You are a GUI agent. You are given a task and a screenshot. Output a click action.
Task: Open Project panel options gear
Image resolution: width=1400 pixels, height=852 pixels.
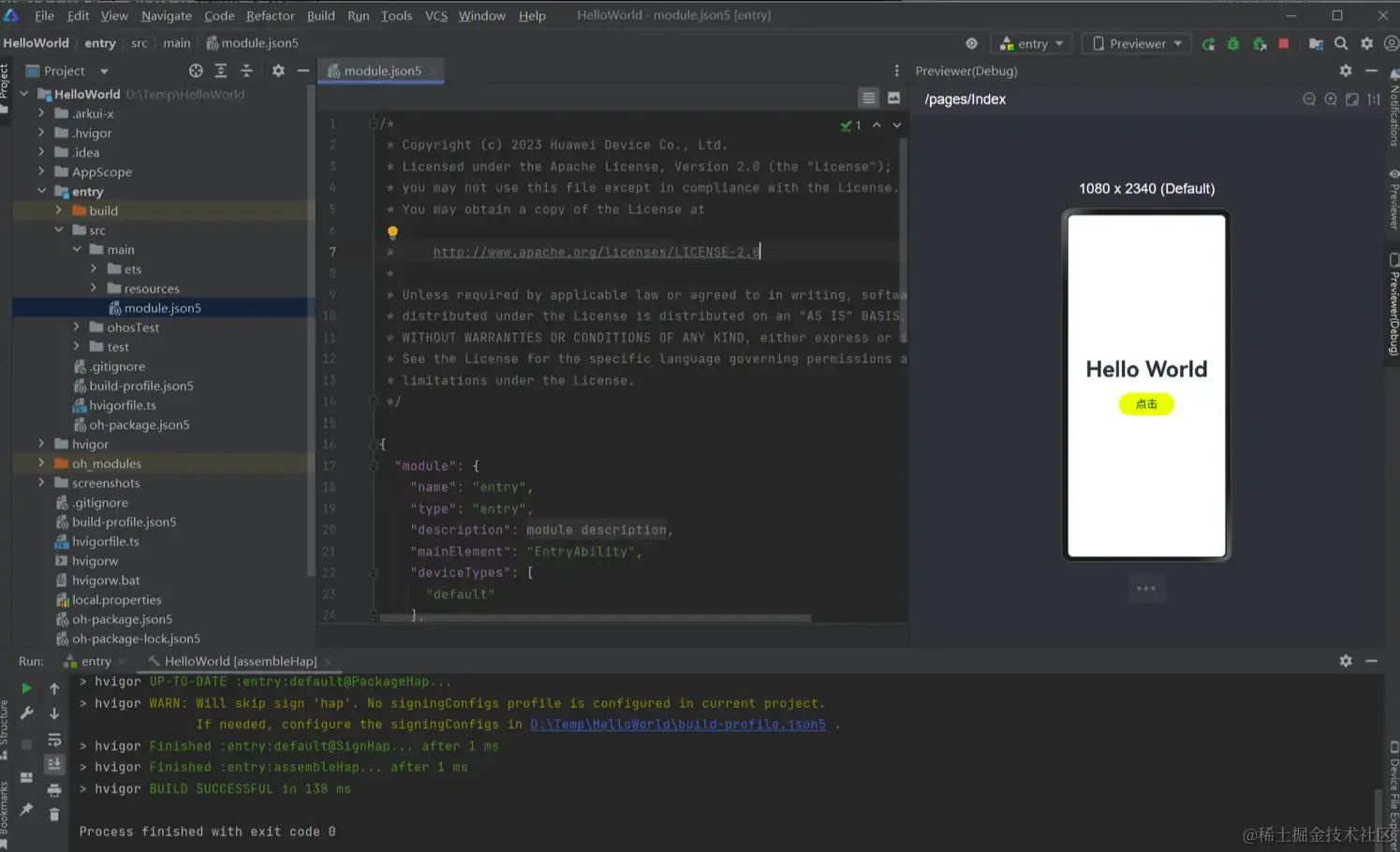(278, 70)
